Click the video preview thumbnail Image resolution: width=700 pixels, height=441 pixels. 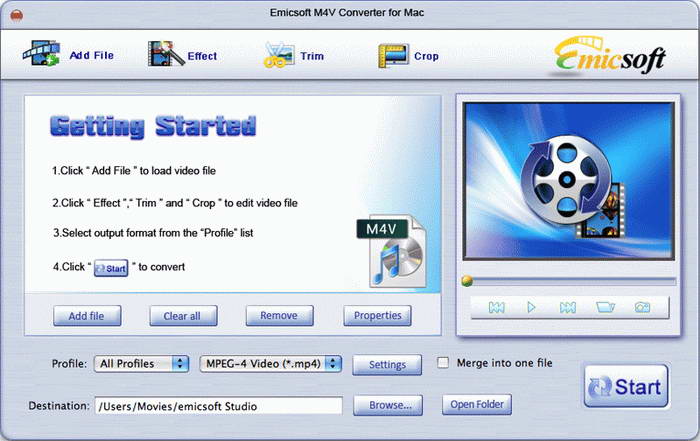(x=568, y=181)
